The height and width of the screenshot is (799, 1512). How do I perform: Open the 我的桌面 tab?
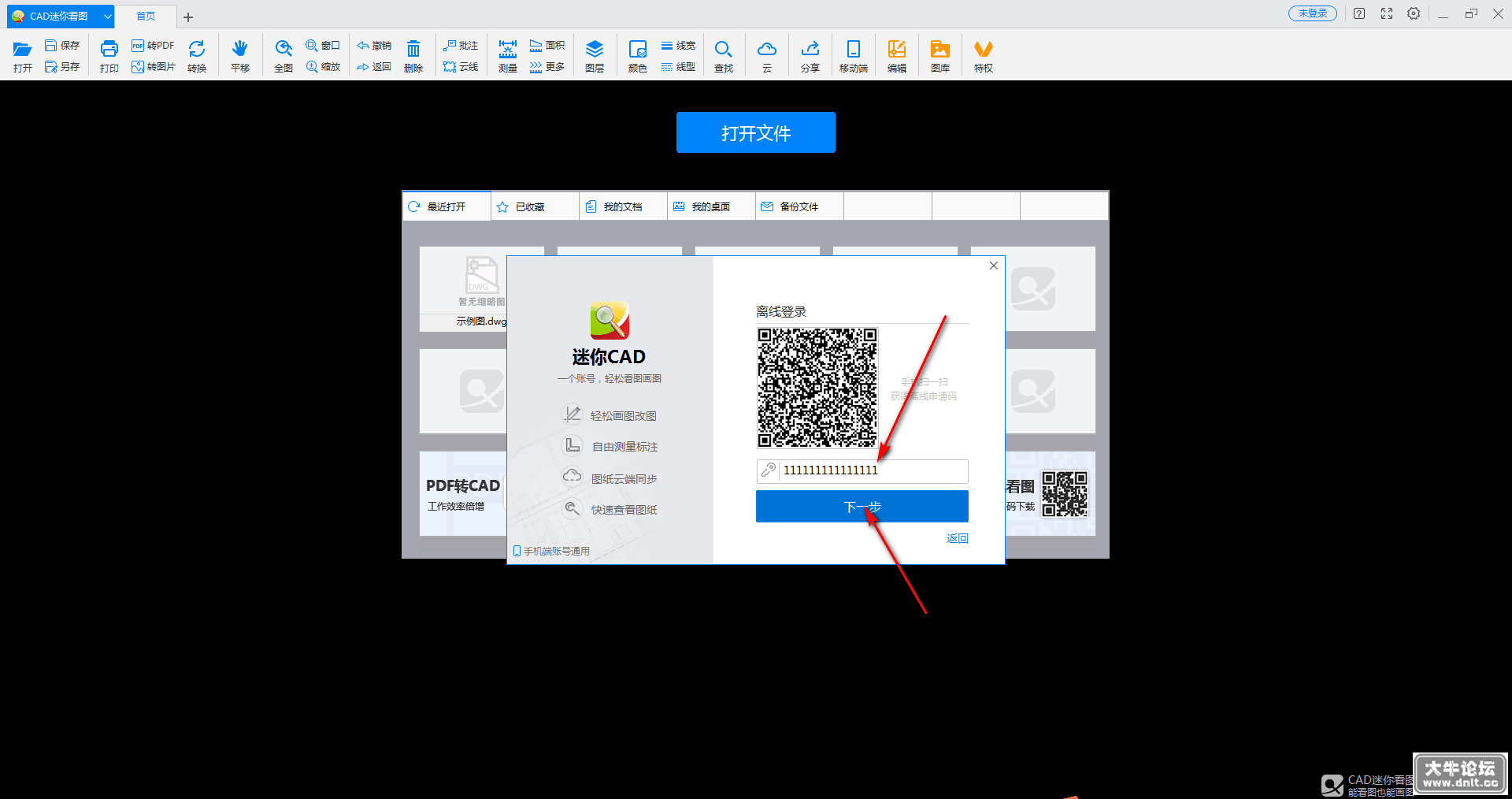(x=711, y=206)
